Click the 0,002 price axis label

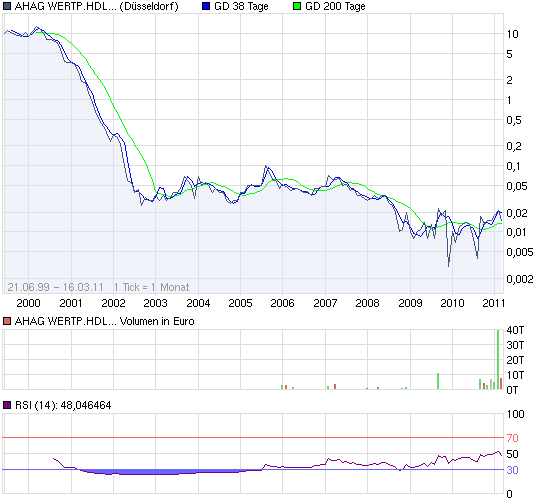pyautogui.click(x=520, y=279)
